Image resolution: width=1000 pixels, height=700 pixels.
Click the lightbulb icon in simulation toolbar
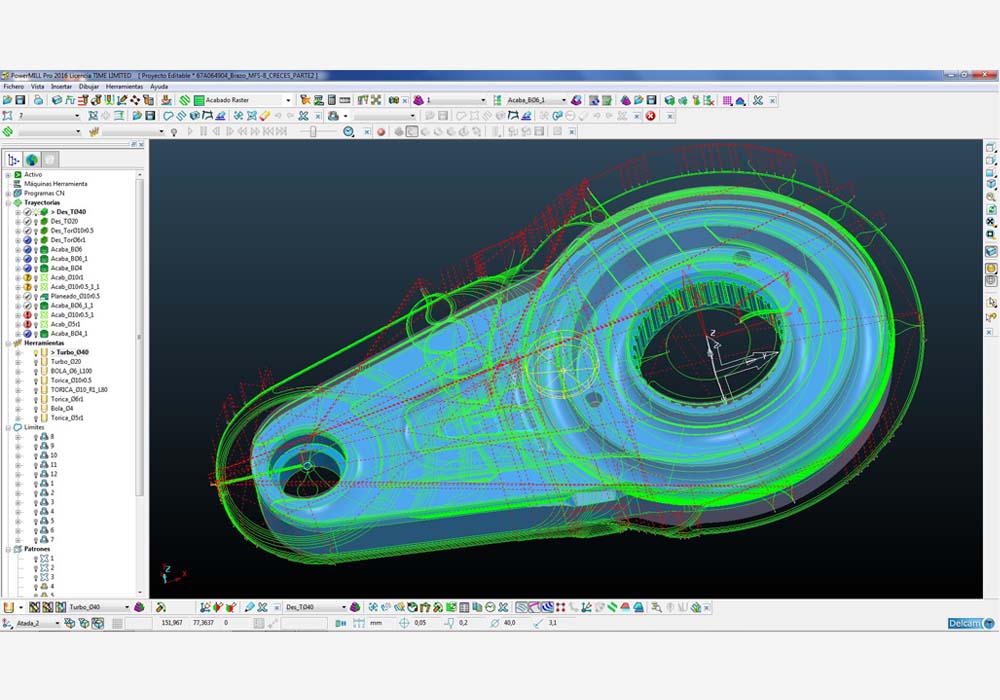pos(174,131)
